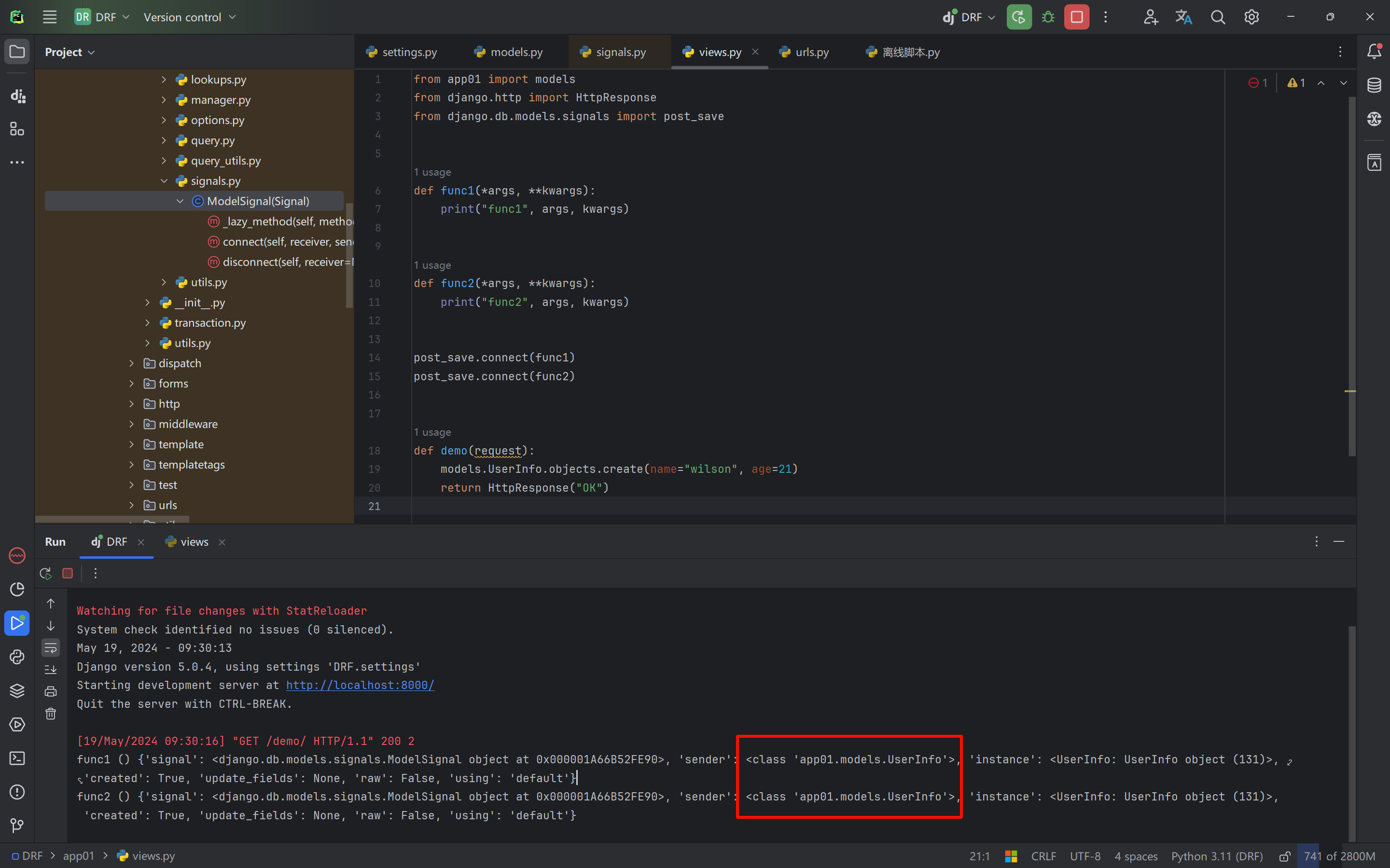
Task: Toggle scroll to end in console
Action: 51,669
